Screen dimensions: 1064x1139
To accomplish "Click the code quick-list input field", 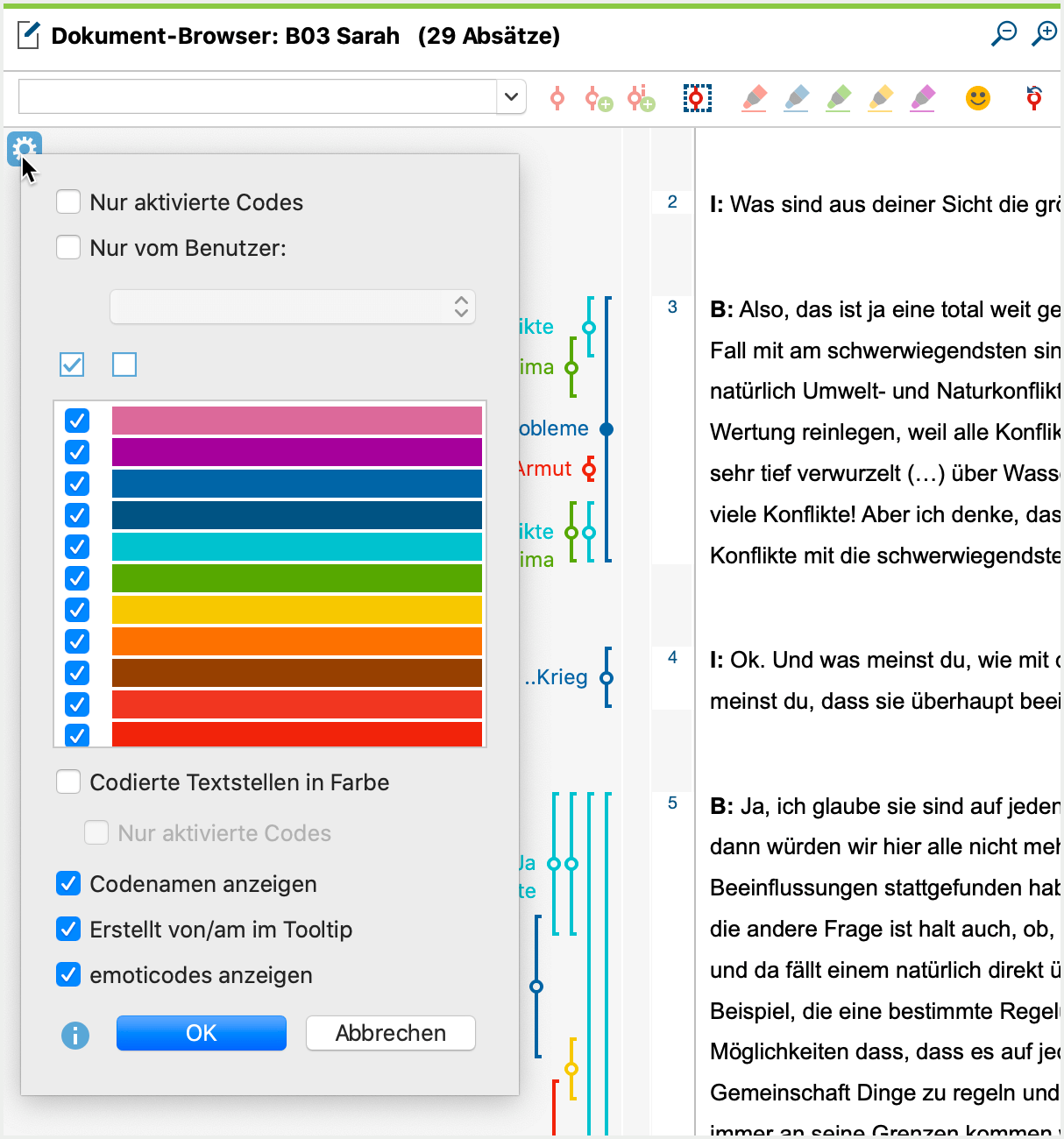I will coord(257,96).
